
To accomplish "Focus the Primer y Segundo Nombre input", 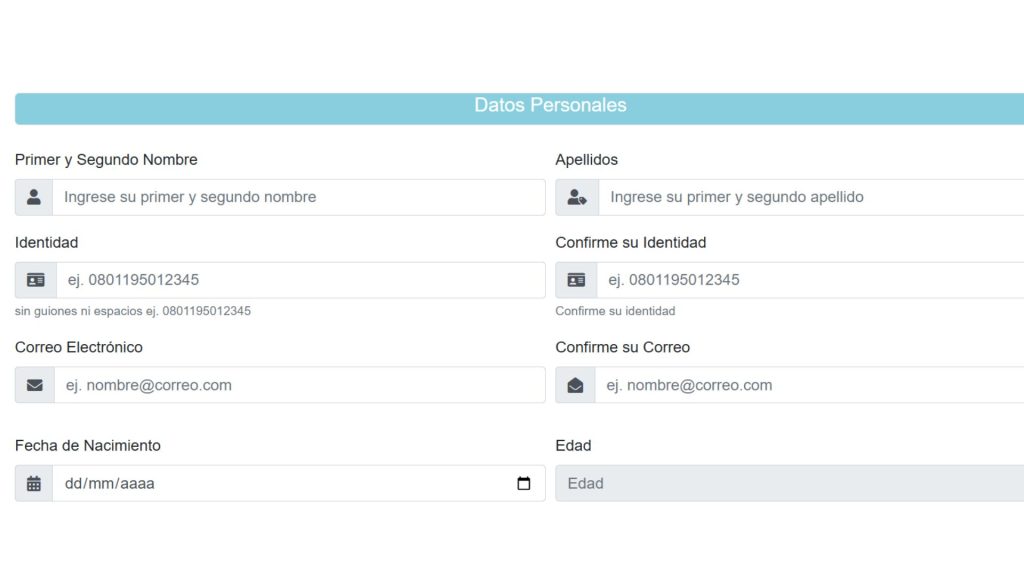I will pos(298,197).
